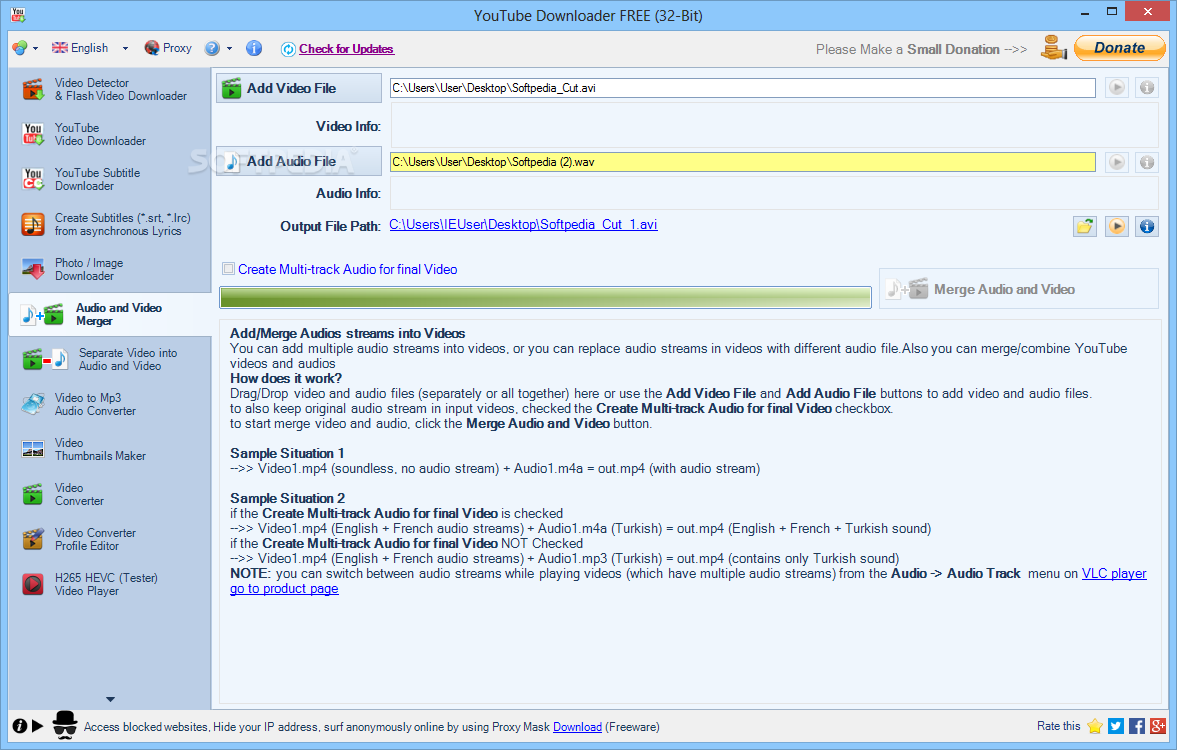Click the play arrow in status bar
Screen dimensions: 1177x750
(38, 726)
